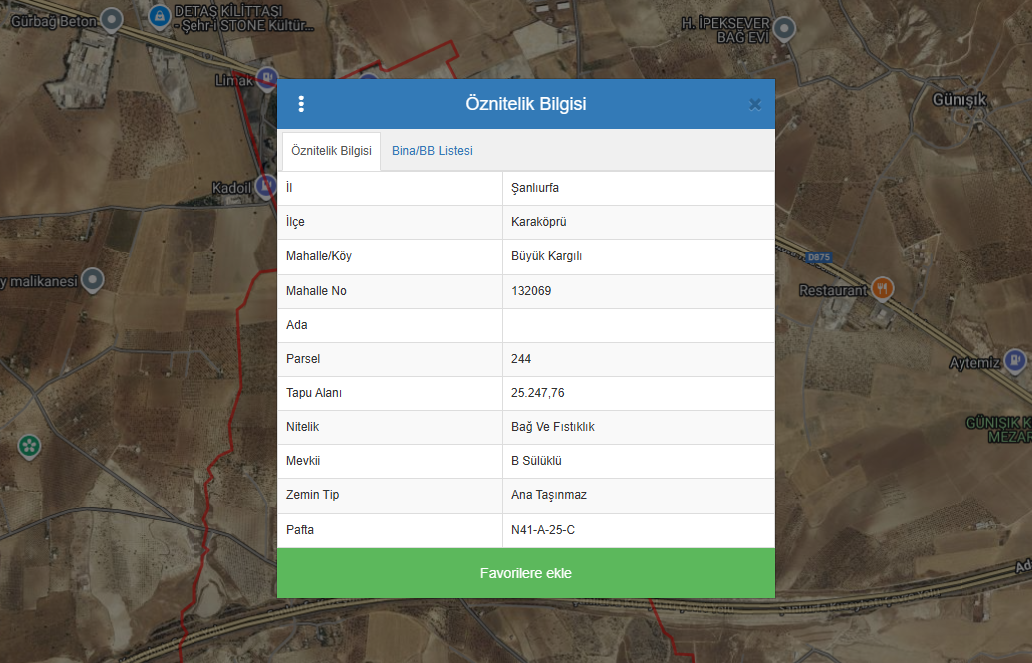Click the Limak fuel station icon

coord(265,77)
